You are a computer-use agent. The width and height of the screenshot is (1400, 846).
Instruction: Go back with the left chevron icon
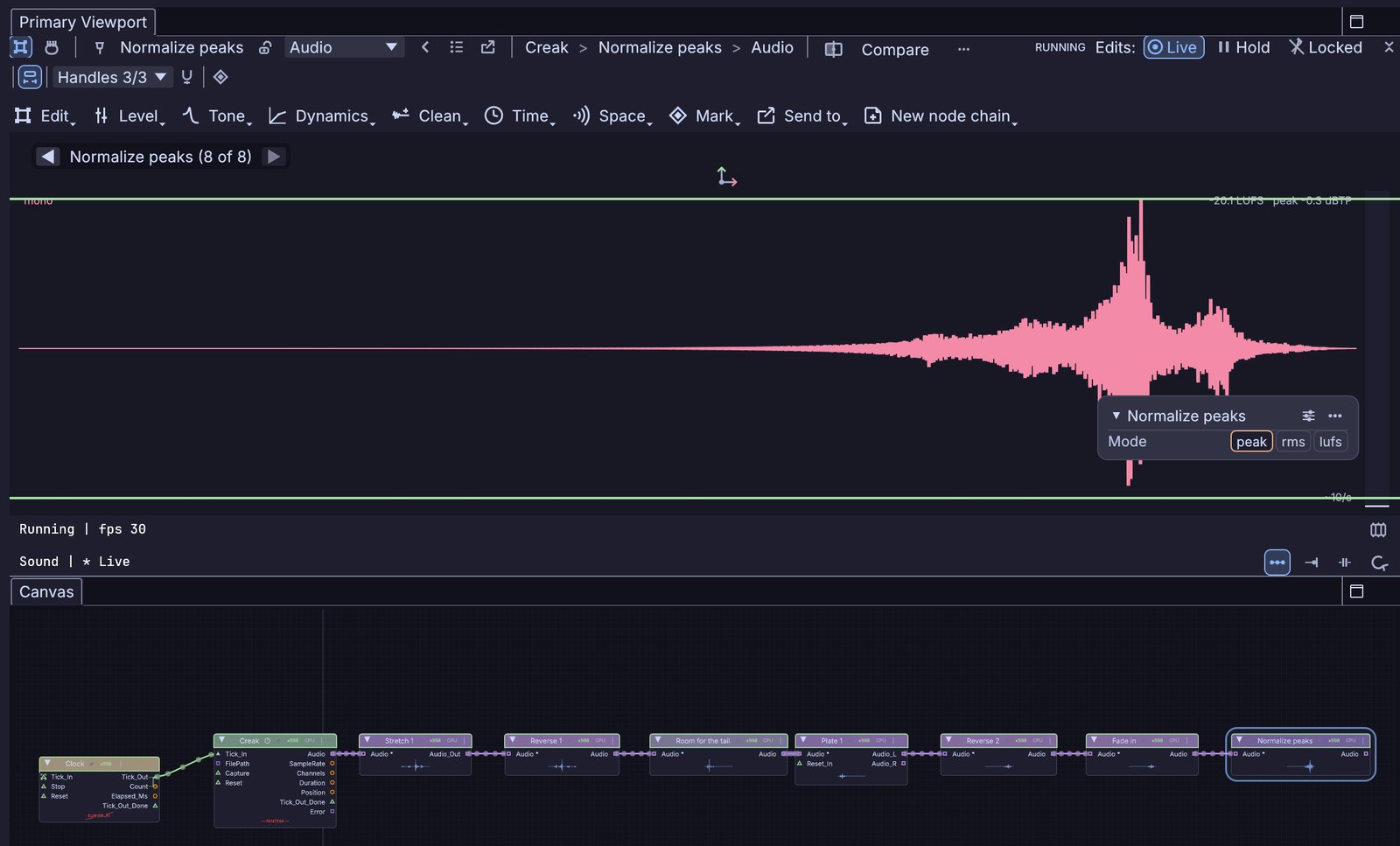(425, 47)
